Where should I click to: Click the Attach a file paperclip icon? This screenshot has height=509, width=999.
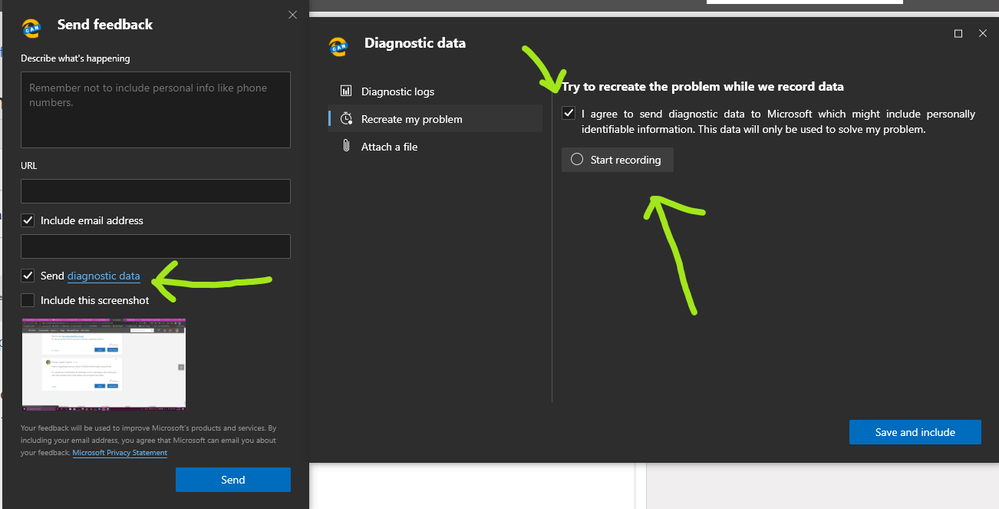pyautogui.click(x=346, y=146)
